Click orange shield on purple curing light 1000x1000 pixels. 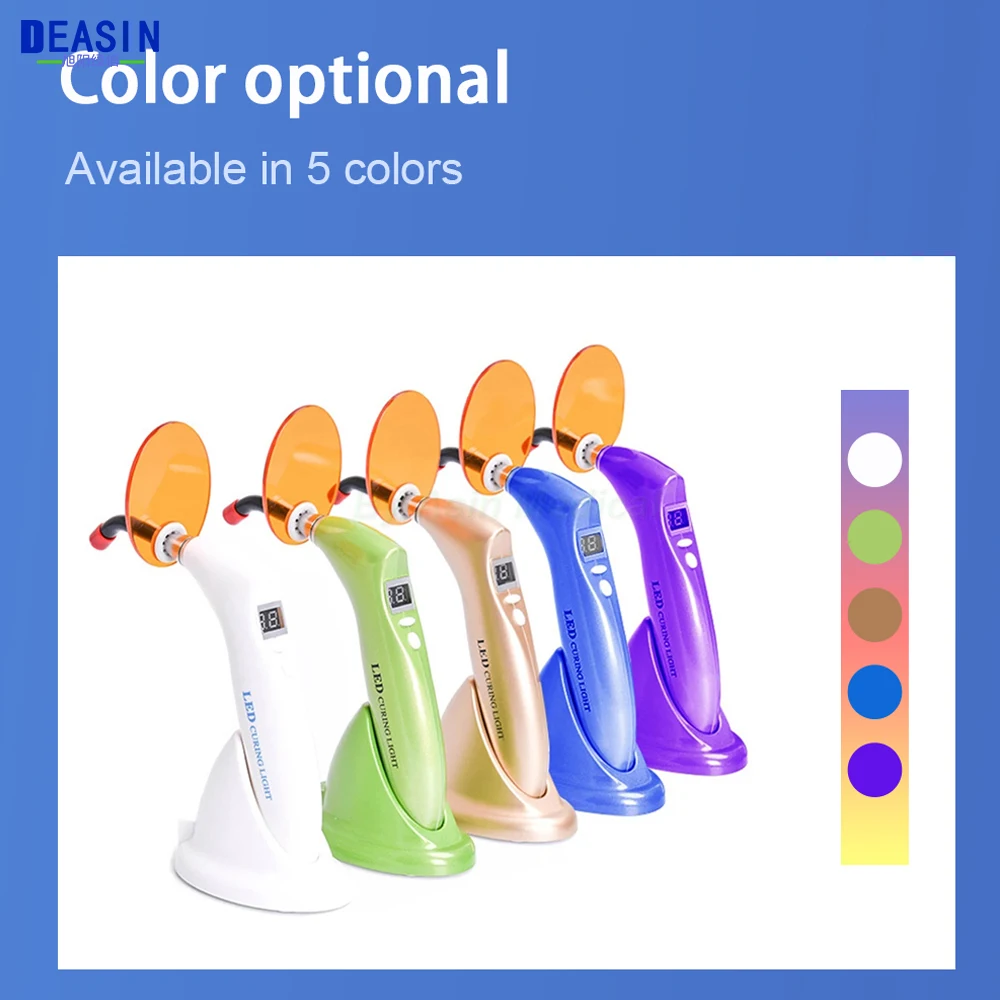589,405
